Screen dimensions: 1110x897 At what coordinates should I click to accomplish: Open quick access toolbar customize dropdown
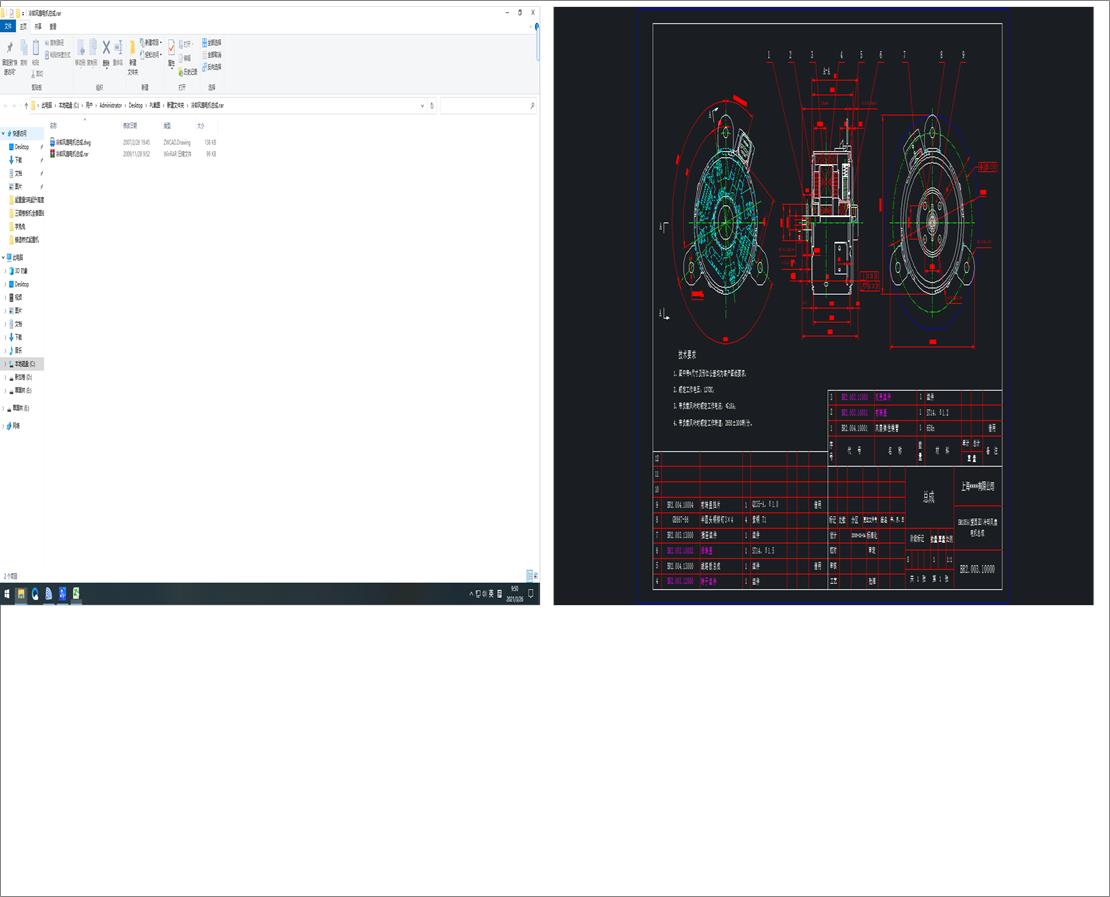click(x=23, y=13)
